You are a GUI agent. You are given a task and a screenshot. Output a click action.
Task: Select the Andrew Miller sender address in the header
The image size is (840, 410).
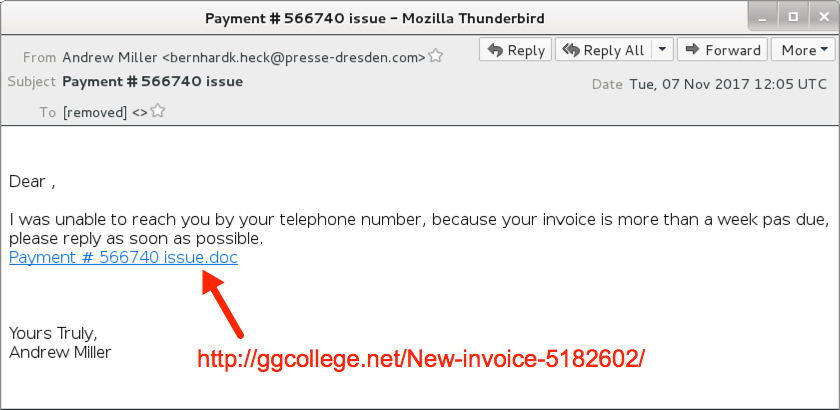(x=244, y=57)
